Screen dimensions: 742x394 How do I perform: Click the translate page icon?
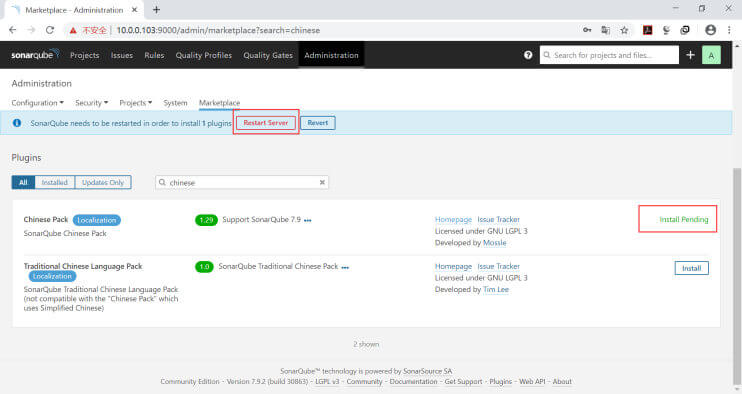pos(605,30)
